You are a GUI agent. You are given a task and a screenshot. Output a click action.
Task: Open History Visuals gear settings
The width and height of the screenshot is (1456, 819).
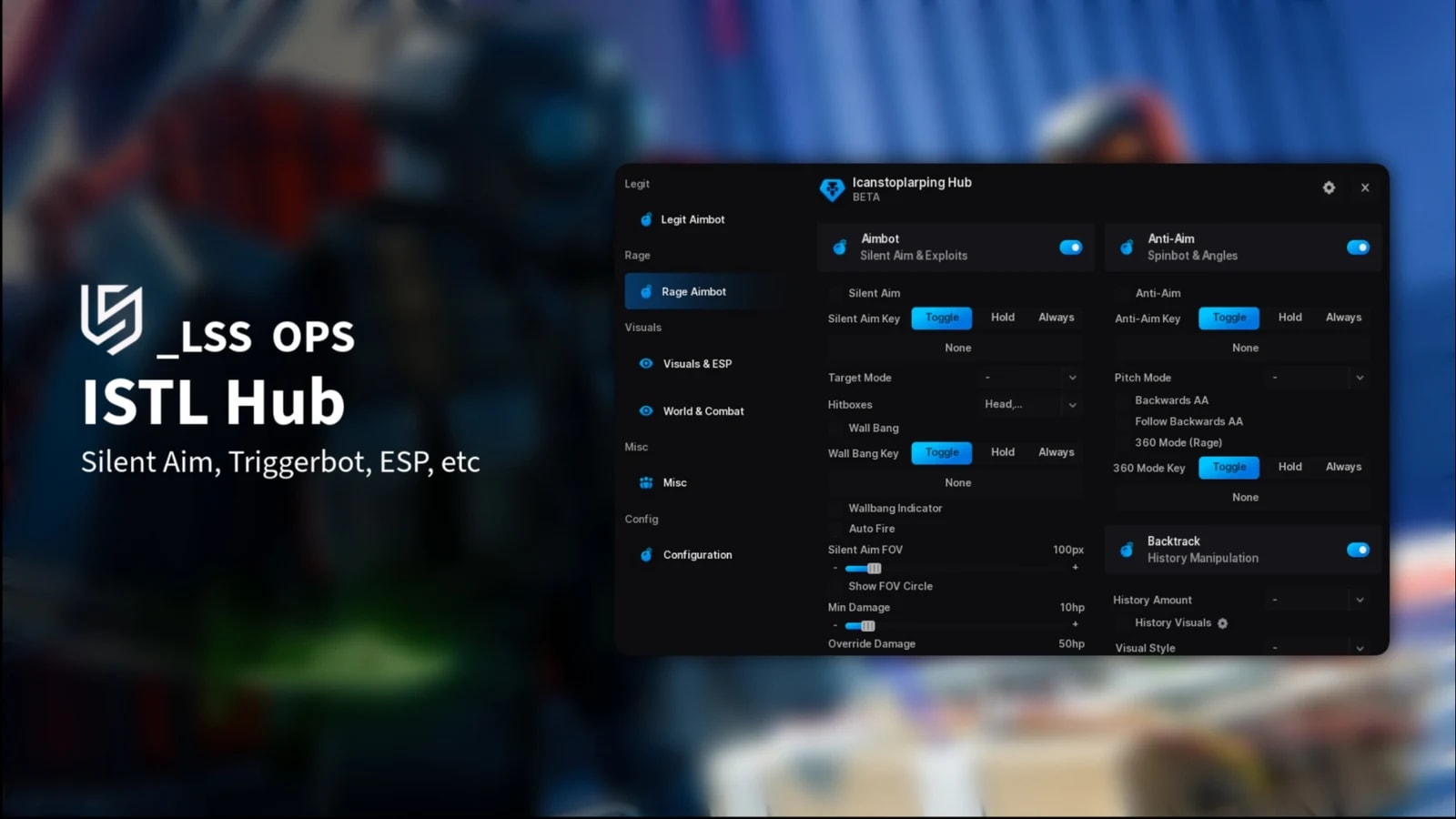point(1222,623)
